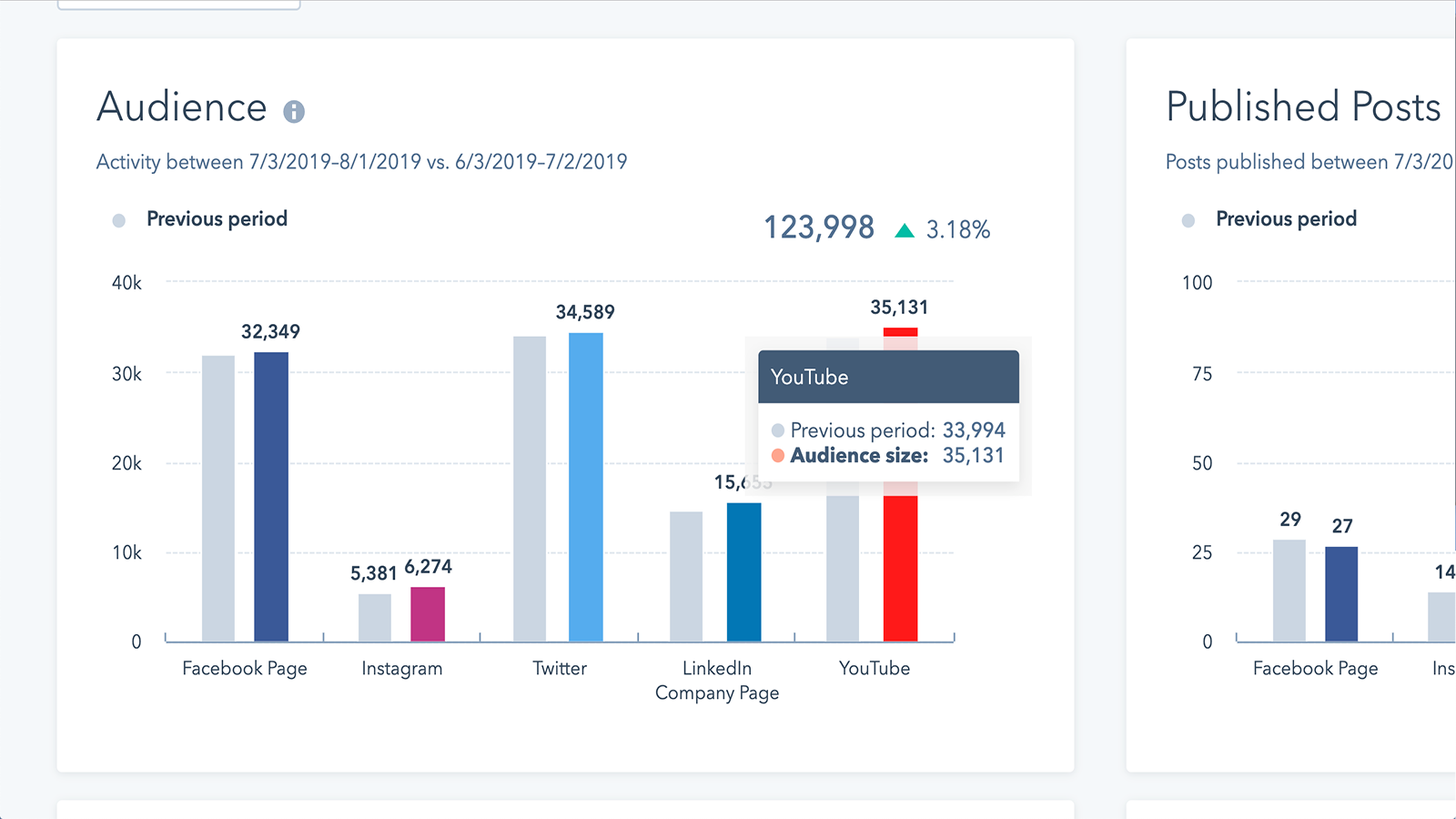Toggle Previous period series in the Published Posts chart

pyautogui.click(x=1285, y=218)
